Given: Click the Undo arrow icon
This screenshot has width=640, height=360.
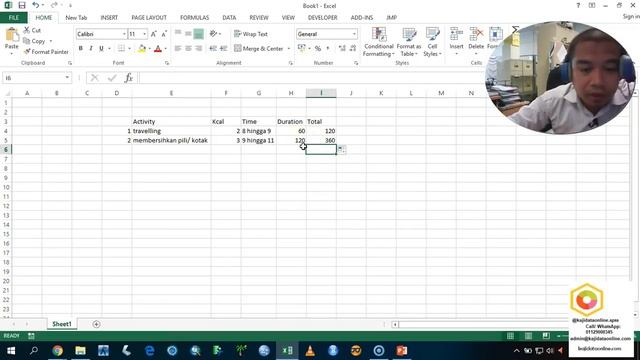Looking at the screenshot, I should (x=36, y=5).
